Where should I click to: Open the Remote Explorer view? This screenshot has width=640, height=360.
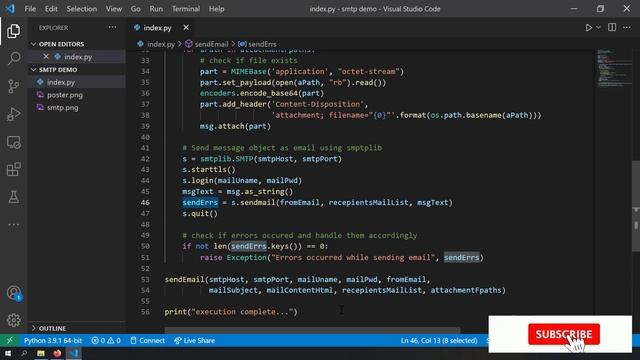pos(13,142)
